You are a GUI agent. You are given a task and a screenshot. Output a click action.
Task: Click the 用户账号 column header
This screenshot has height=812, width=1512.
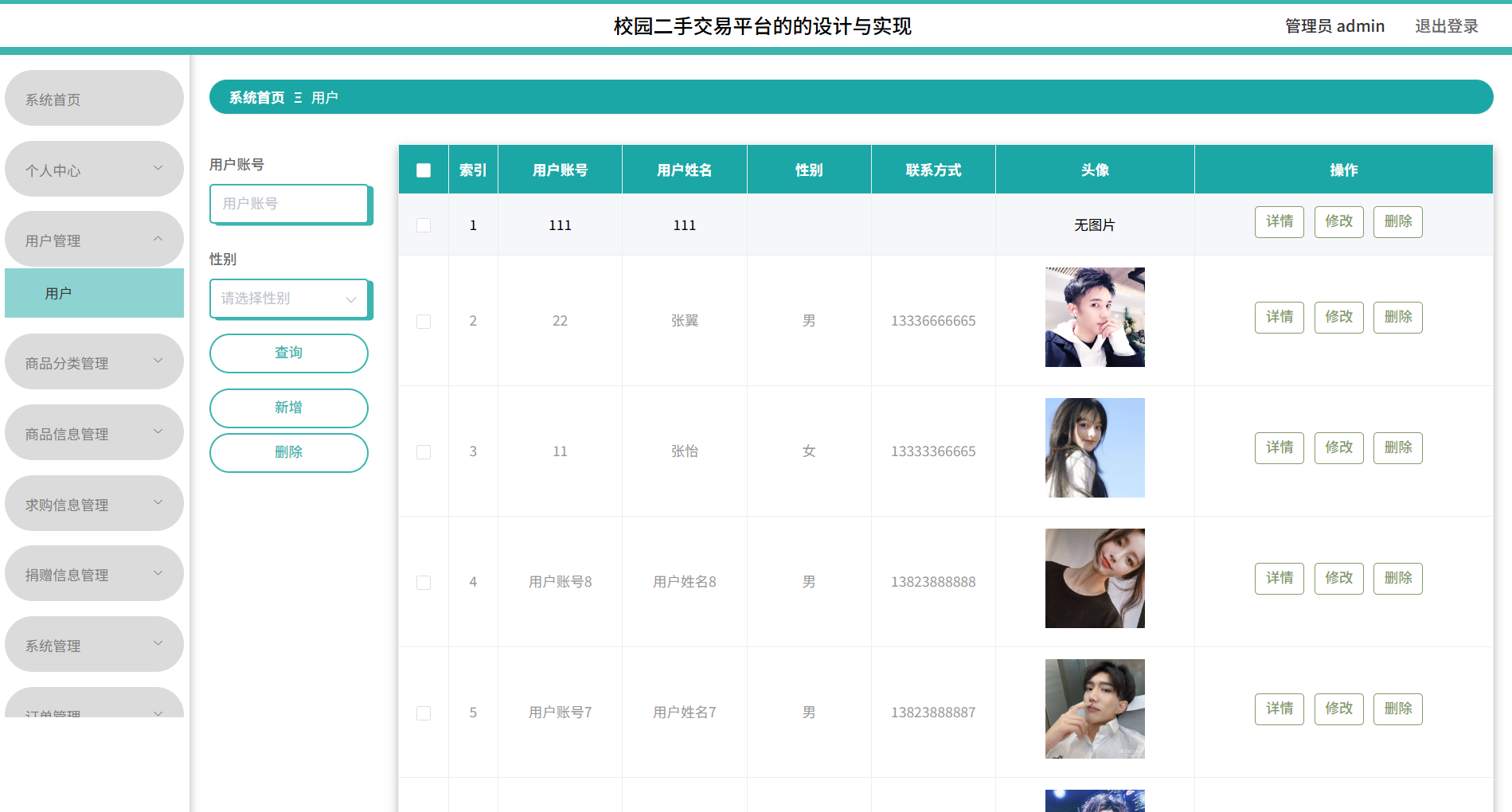click(x=561, y=170)
